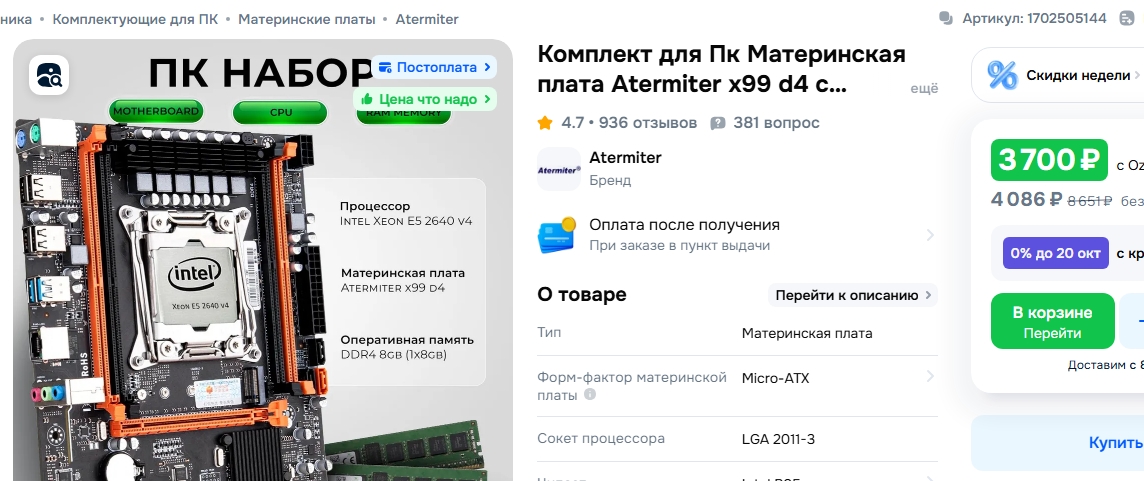Click info icon next to Форм-фактор материнской платы
The height and width of the screenshot is (481, 1144).
pos(590,395)
